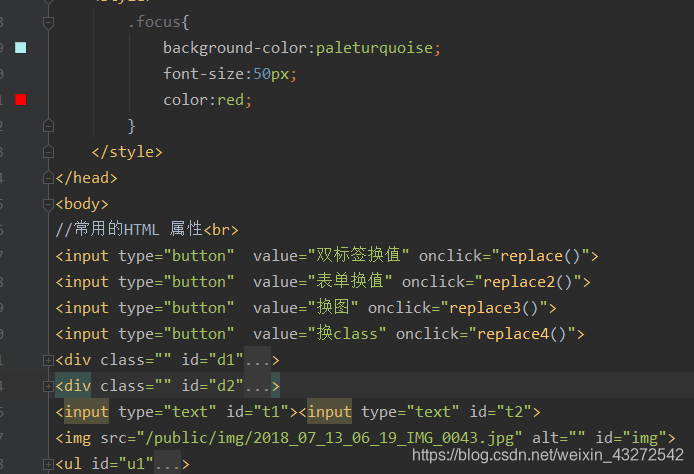Click the value "换class" string

(347, 334)
